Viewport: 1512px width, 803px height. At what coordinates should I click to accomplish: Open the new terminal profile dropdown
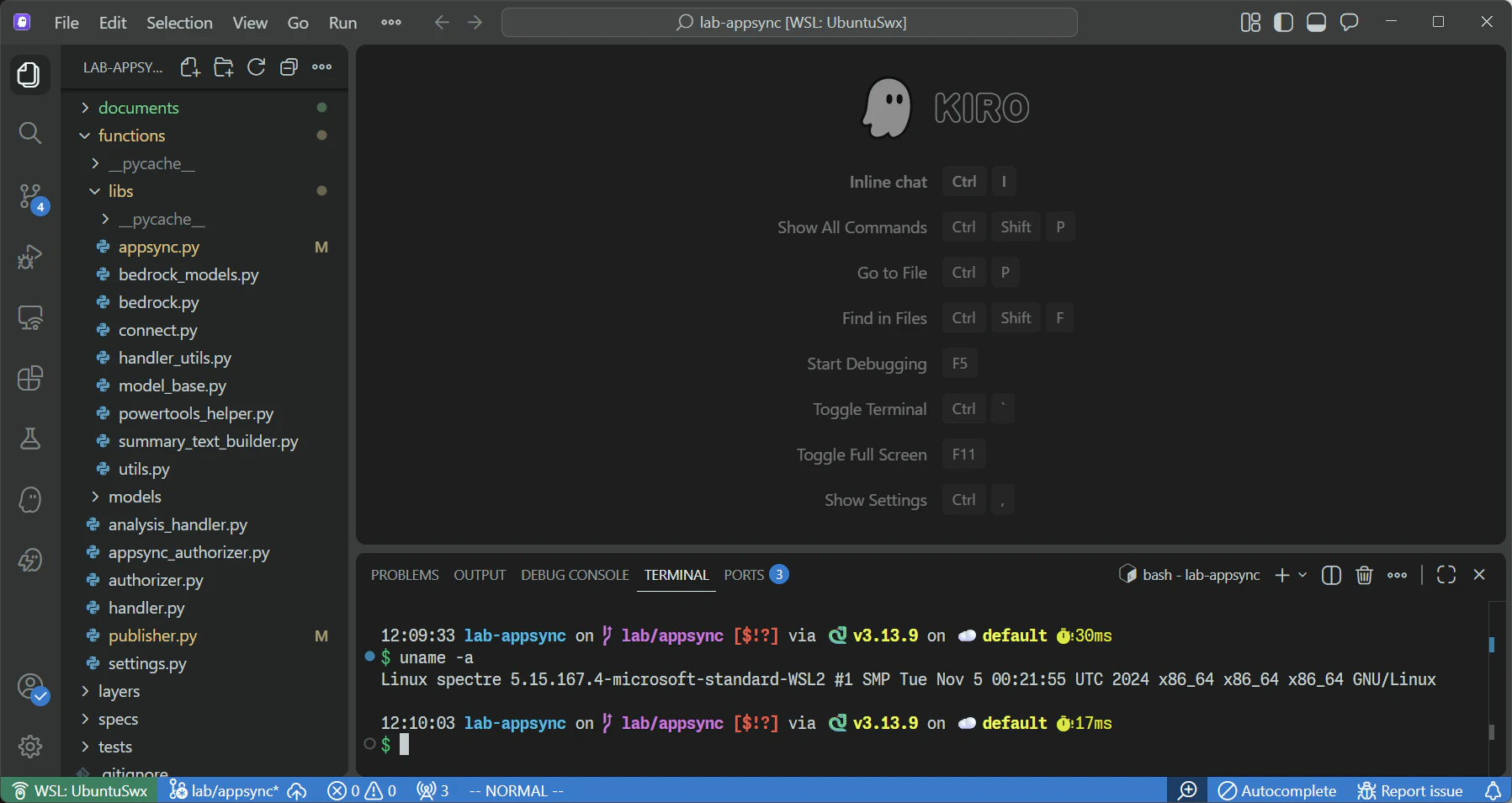(x=1302, y=575)
